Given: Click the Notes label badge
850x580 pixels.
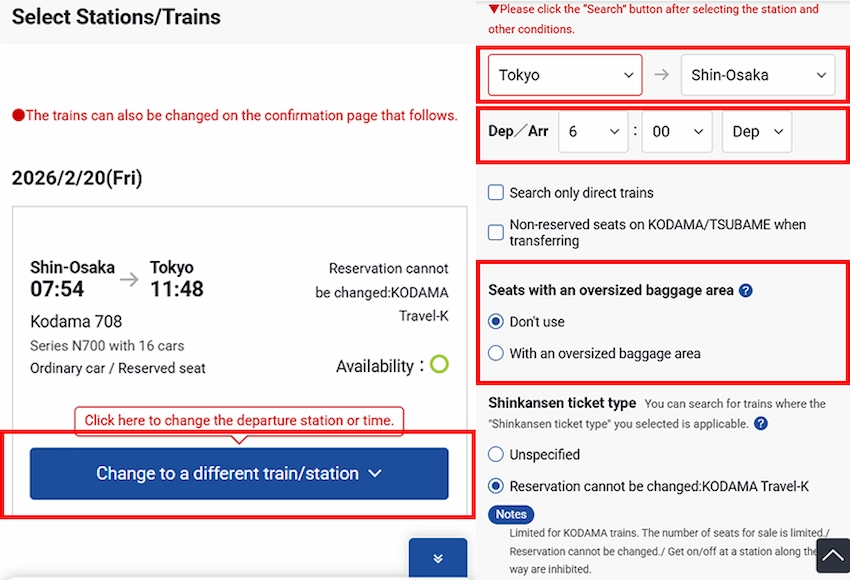Looking at the screenshot, I should pos(511,514).
